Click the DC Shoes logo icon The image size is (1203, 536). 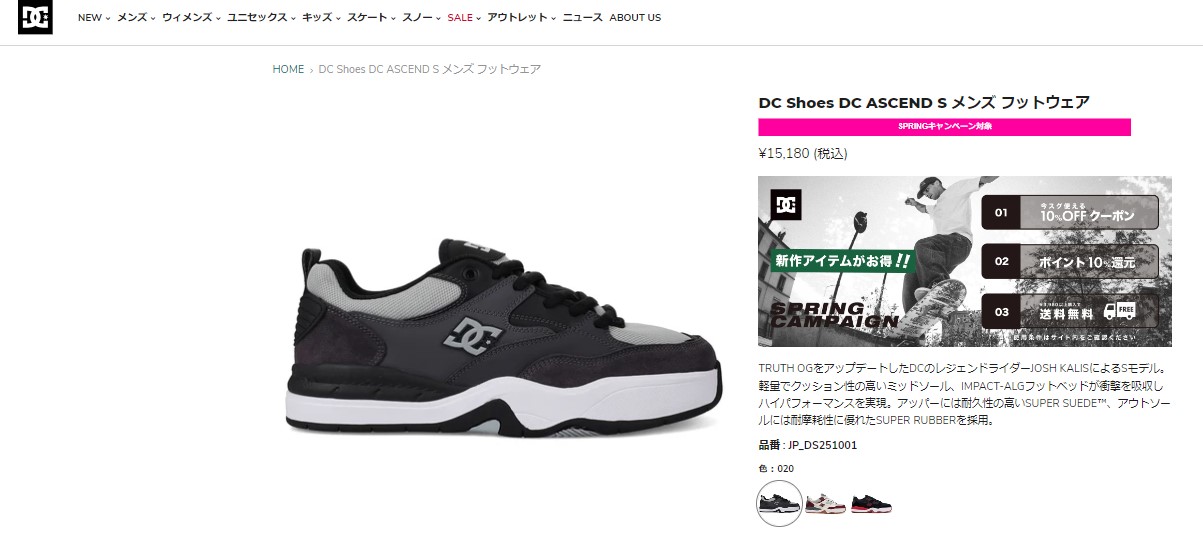pos(35,17)
